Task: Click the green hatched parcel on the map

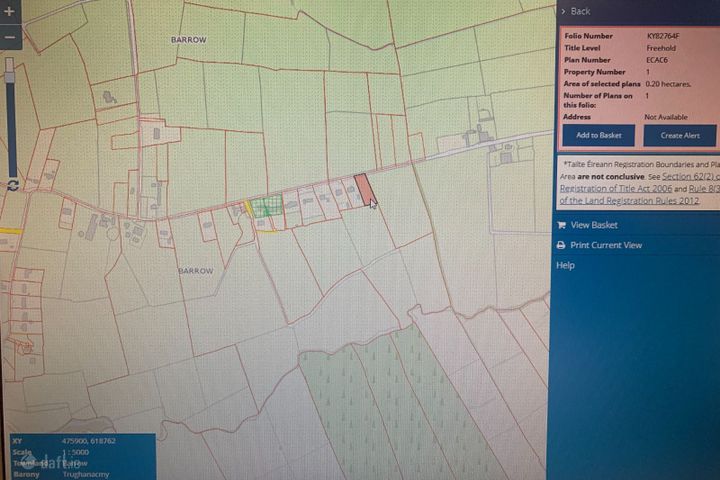Action: (x=264, y=207)
